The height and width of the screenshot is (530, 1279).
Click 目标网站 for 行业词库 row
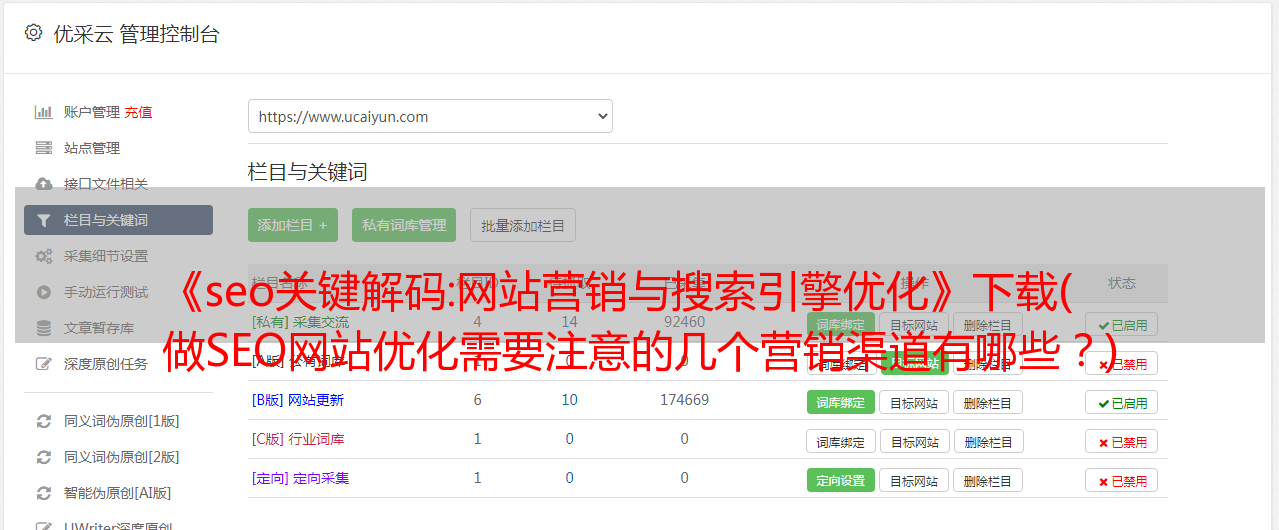(914, 441)
